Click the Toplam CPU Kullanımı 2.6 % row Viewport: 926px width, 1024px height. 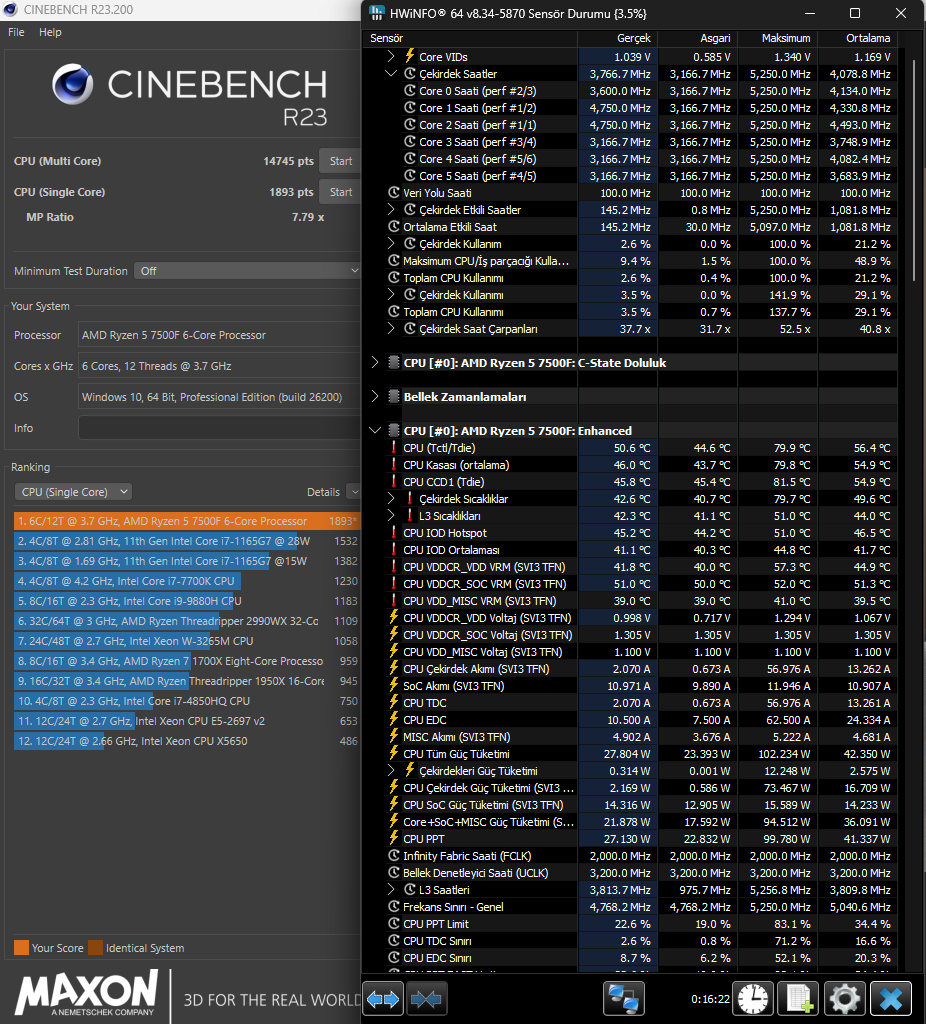point(630,278)
